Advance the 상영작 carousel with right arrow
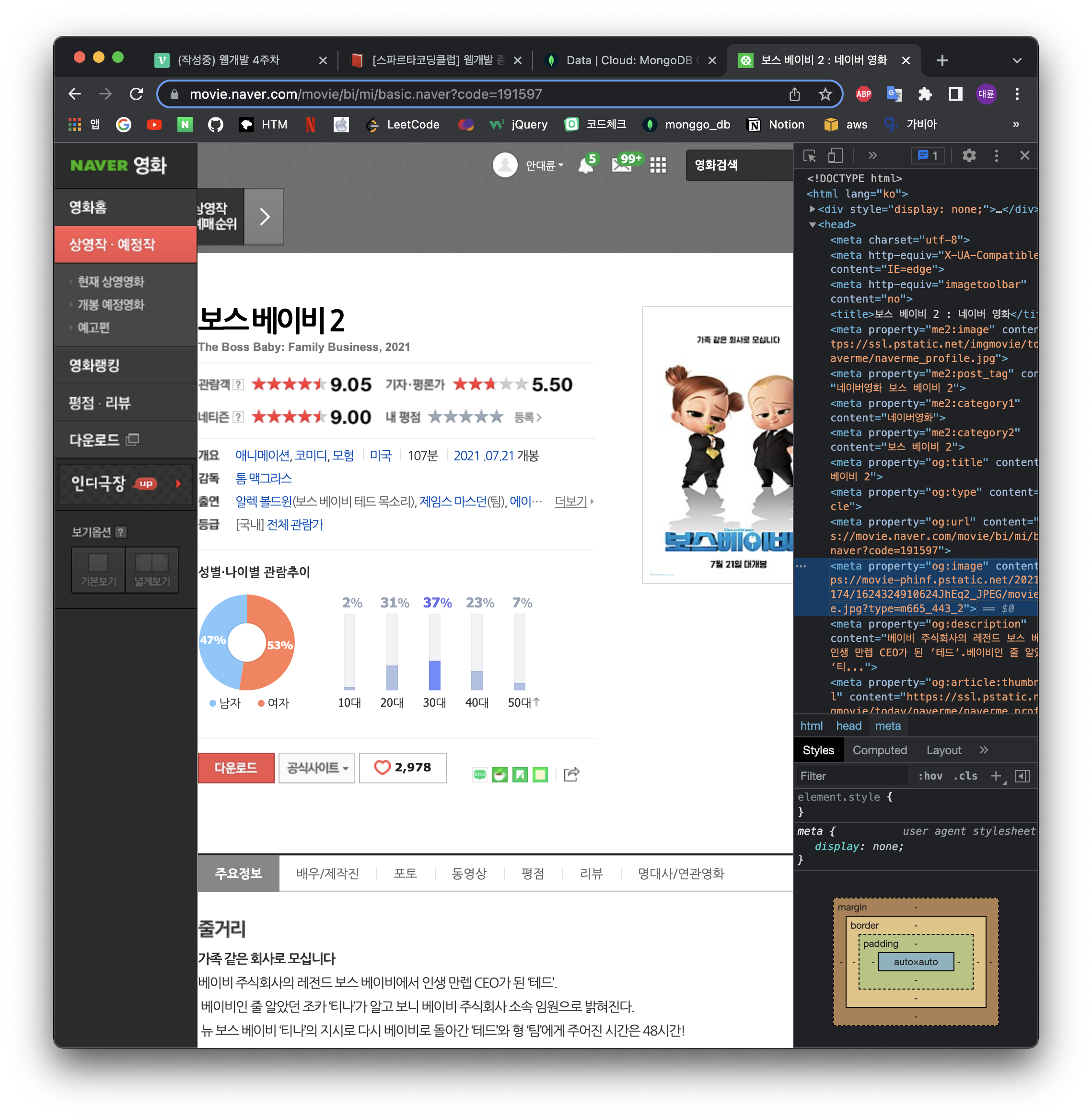Screen dimensions: 1092x1119 264,217
